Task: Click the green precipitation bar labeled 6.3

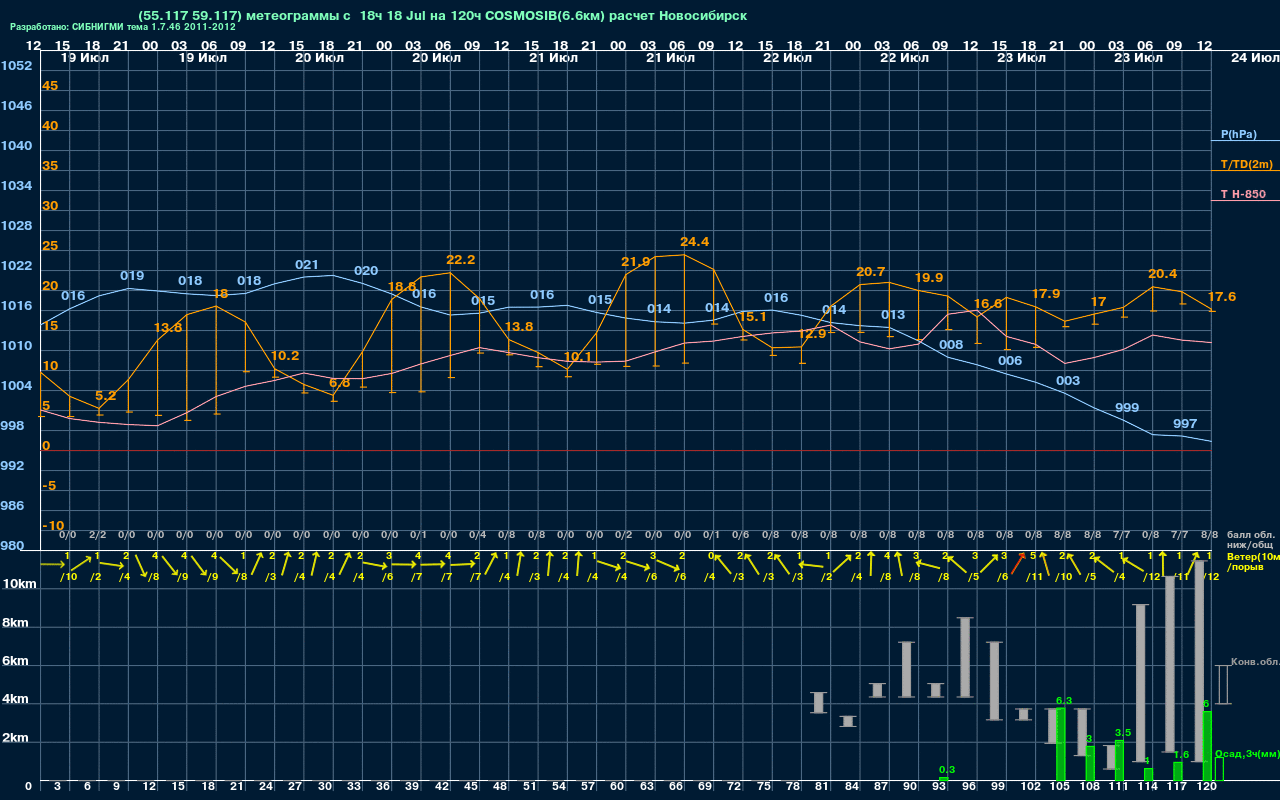Action: (x=1060, y=744)
